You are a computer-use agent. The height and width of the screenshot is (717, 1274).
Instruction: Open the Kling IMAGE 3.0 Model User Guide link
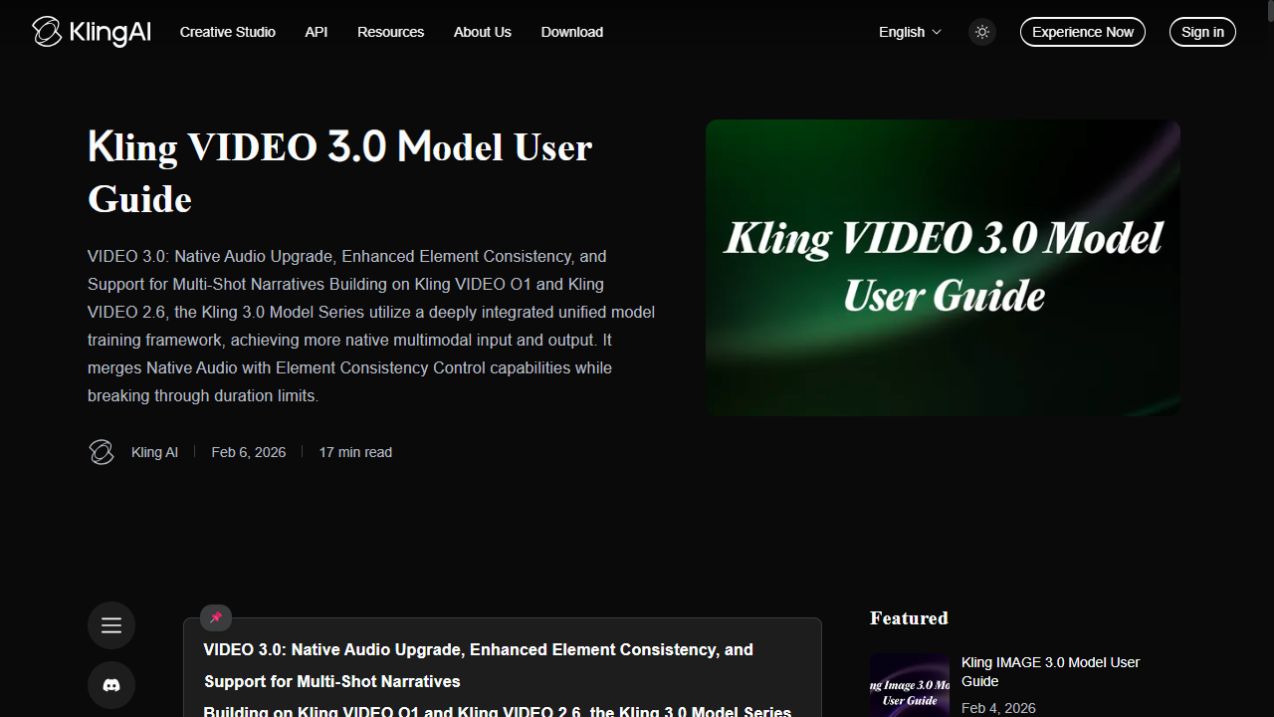(1050, 672)
